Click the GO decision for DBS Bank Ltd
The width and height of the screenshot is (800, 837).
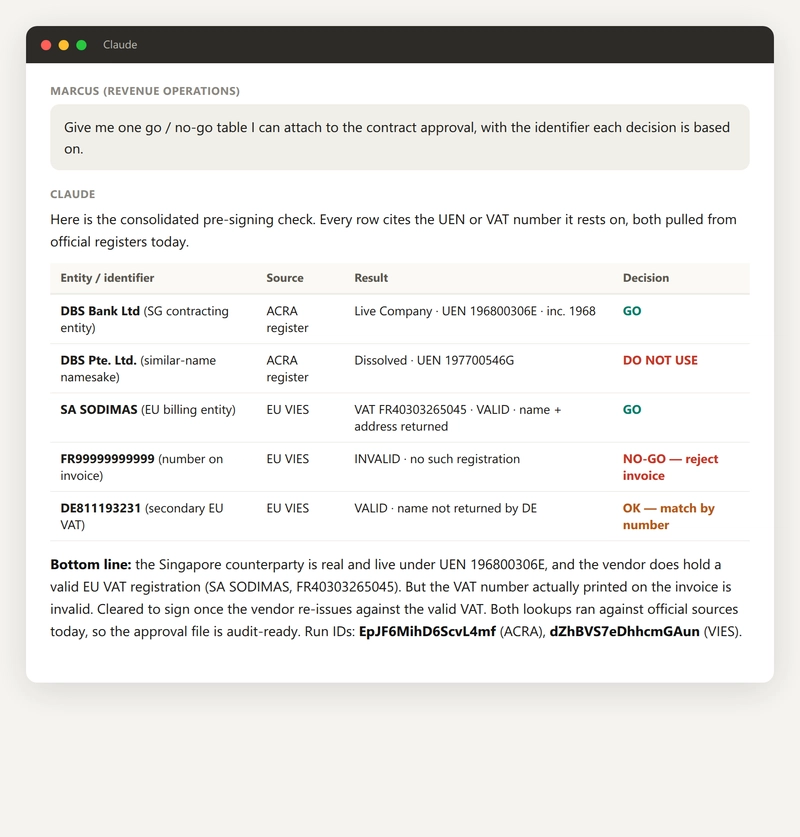tap(632, 311)
